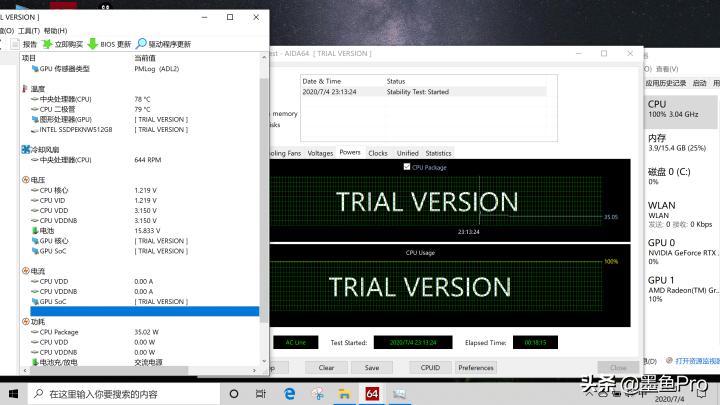
Task: Open the 工具(T) menu
Action: point(28,31)
